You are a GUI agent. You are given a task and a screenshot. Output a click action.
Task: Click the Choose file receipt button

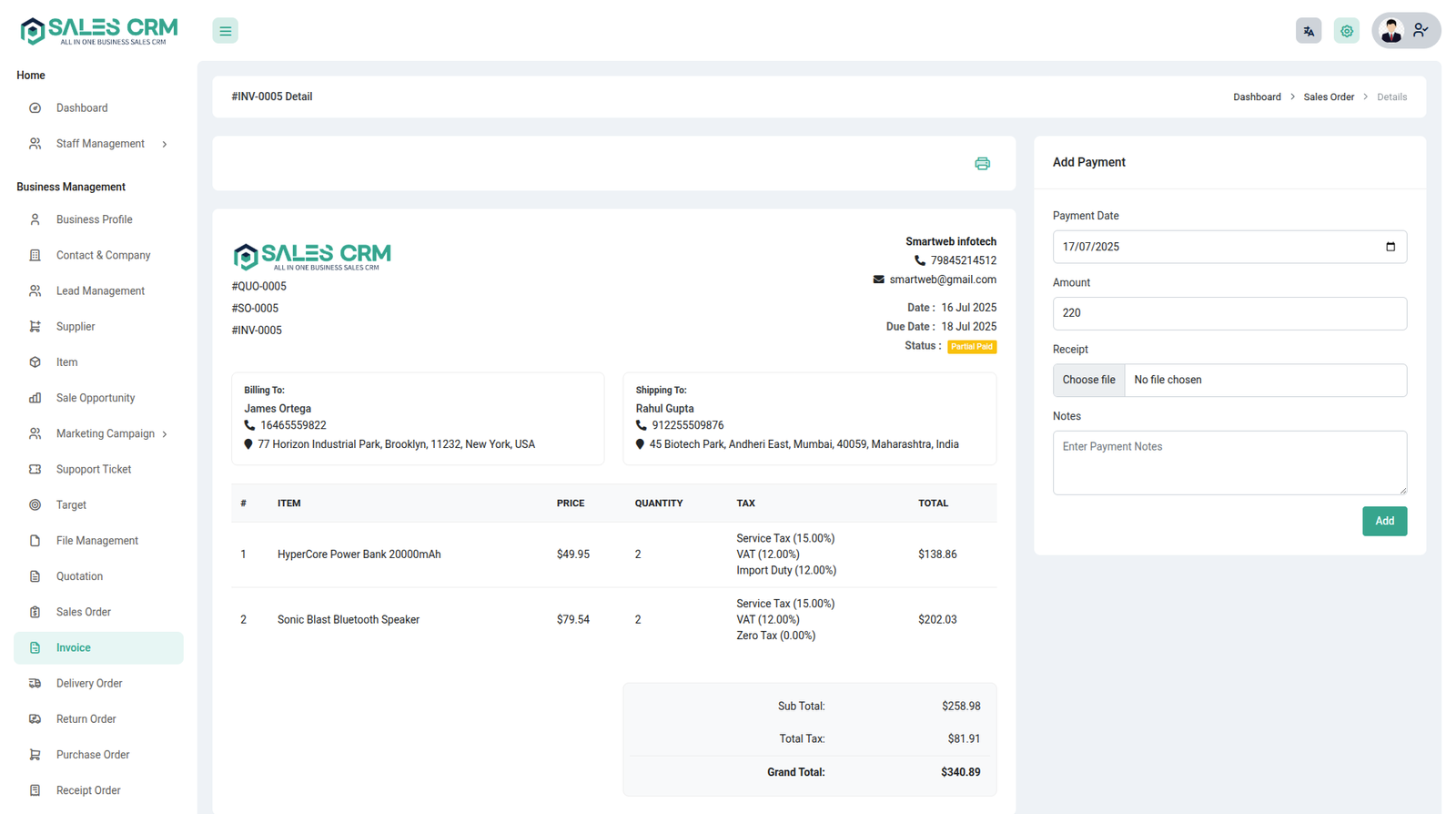tap(1088, 381)
